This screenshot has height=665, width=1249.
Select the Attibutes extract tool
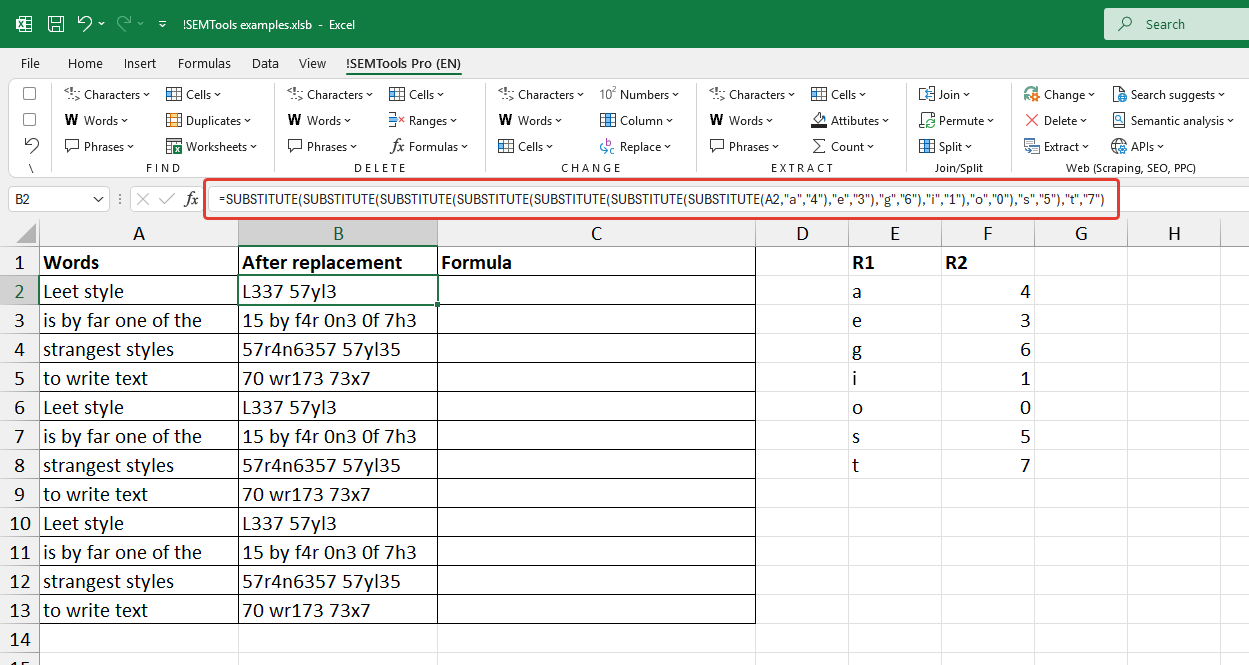pos(849,119)
